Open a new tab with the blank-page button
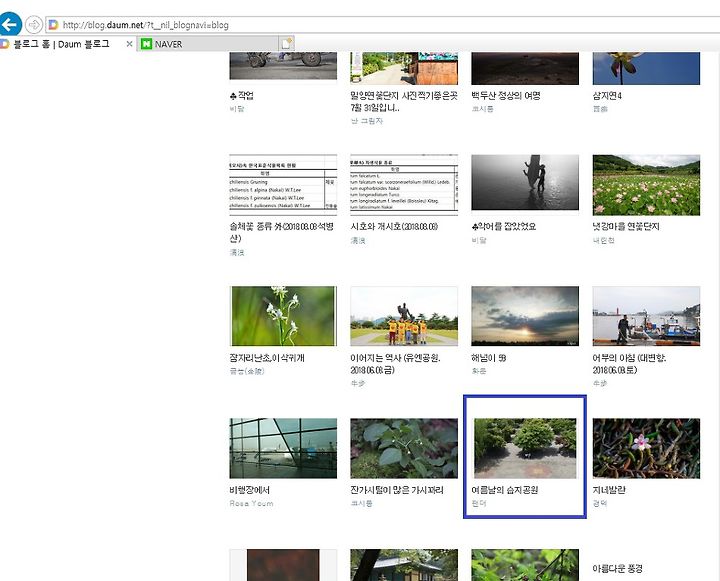The width and height of the screenshot is (720, 581). [x=287, y=44]
